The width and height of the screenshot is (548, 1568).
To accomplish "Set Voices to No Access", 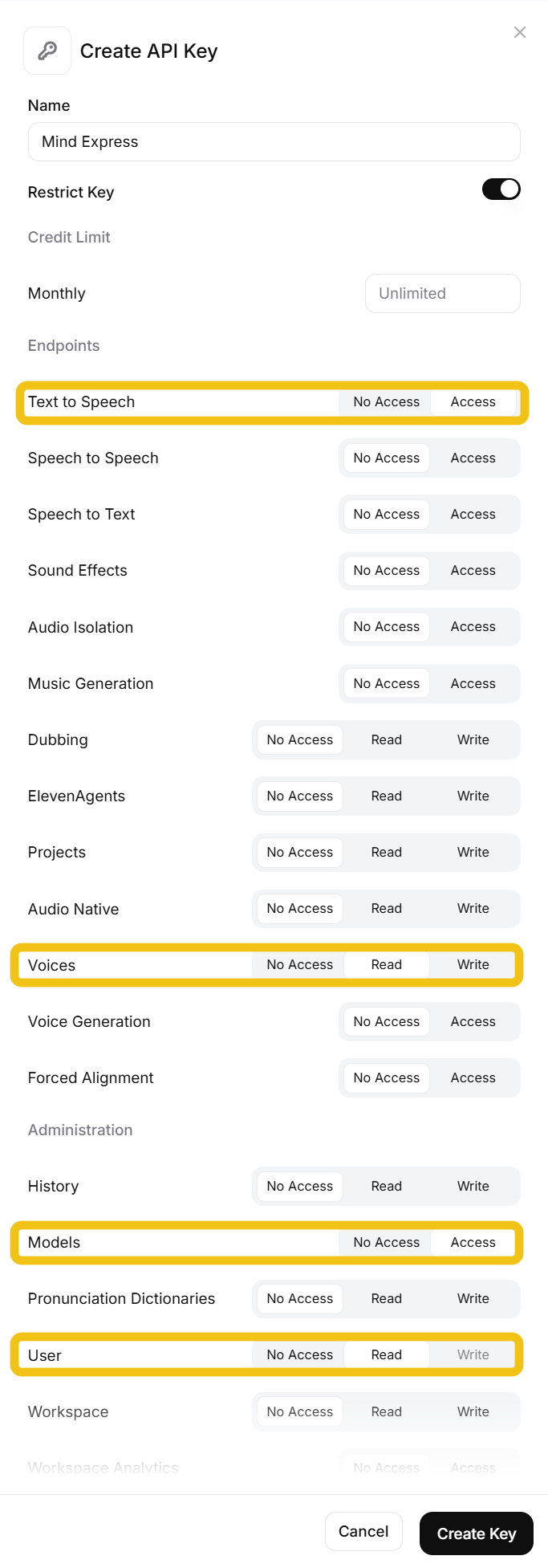I will pos(300,965).
